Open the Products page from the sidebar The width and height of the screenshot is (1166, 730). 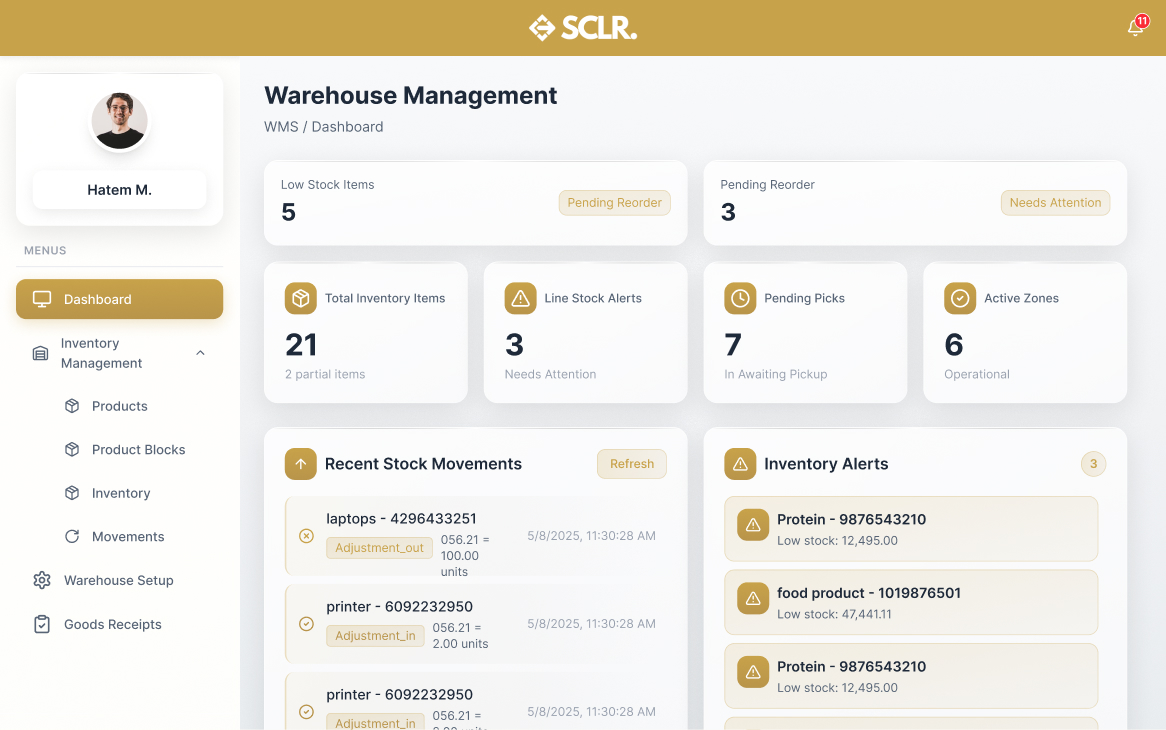[x=120, y=406]
